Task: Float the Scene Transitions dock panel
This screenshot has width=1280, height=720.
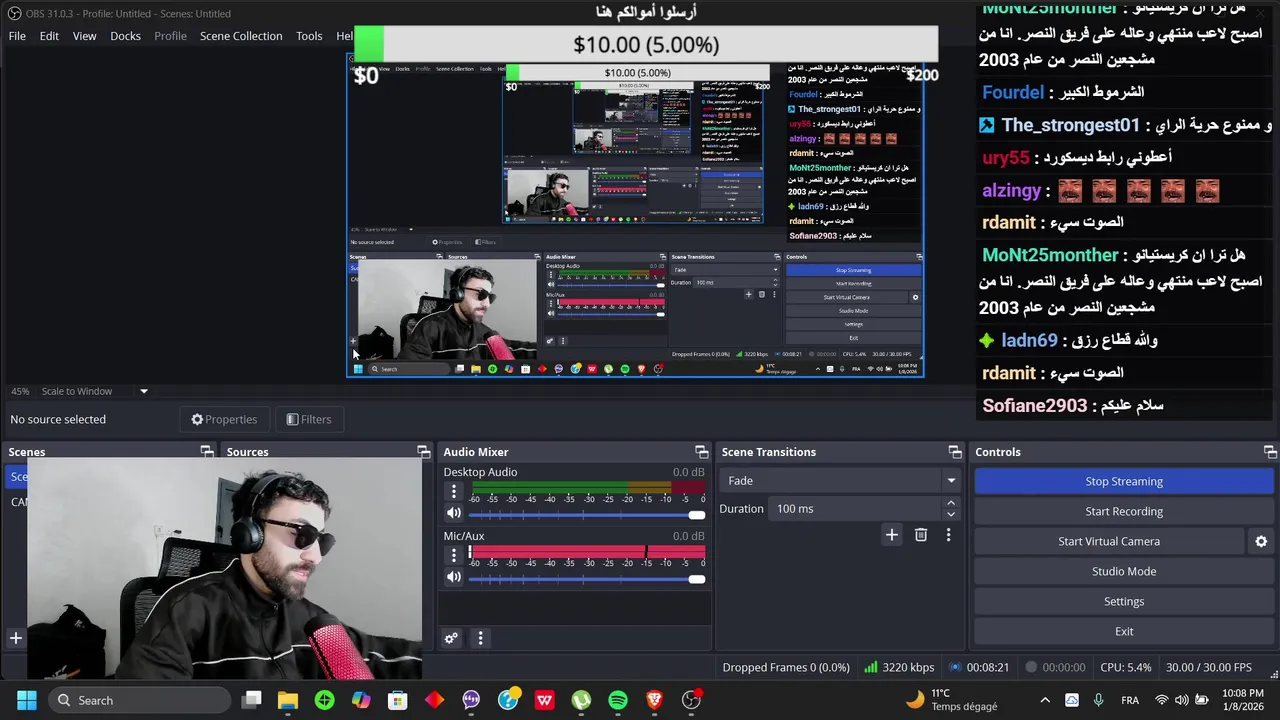Action: 954,452
